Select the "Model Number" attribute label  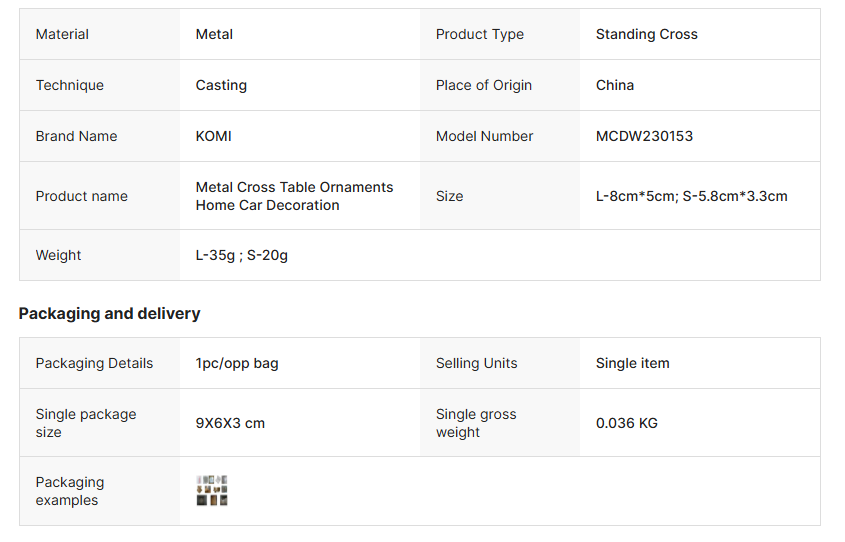tap(484, 136)
